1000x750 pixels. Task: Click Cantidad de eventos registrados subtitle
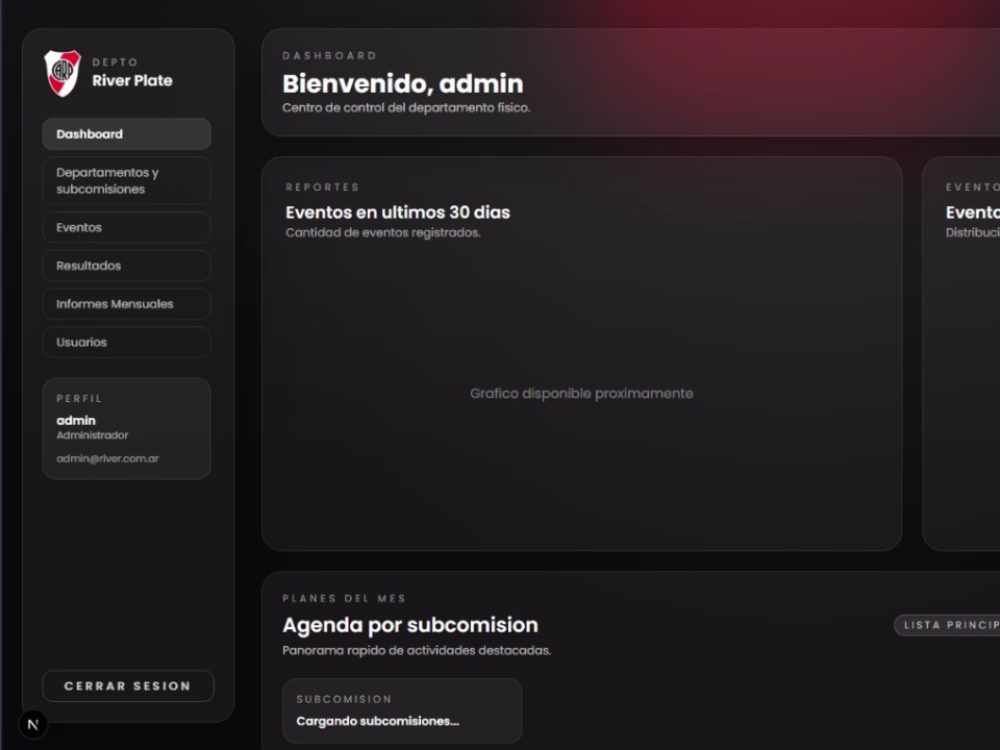pos(383,233)
